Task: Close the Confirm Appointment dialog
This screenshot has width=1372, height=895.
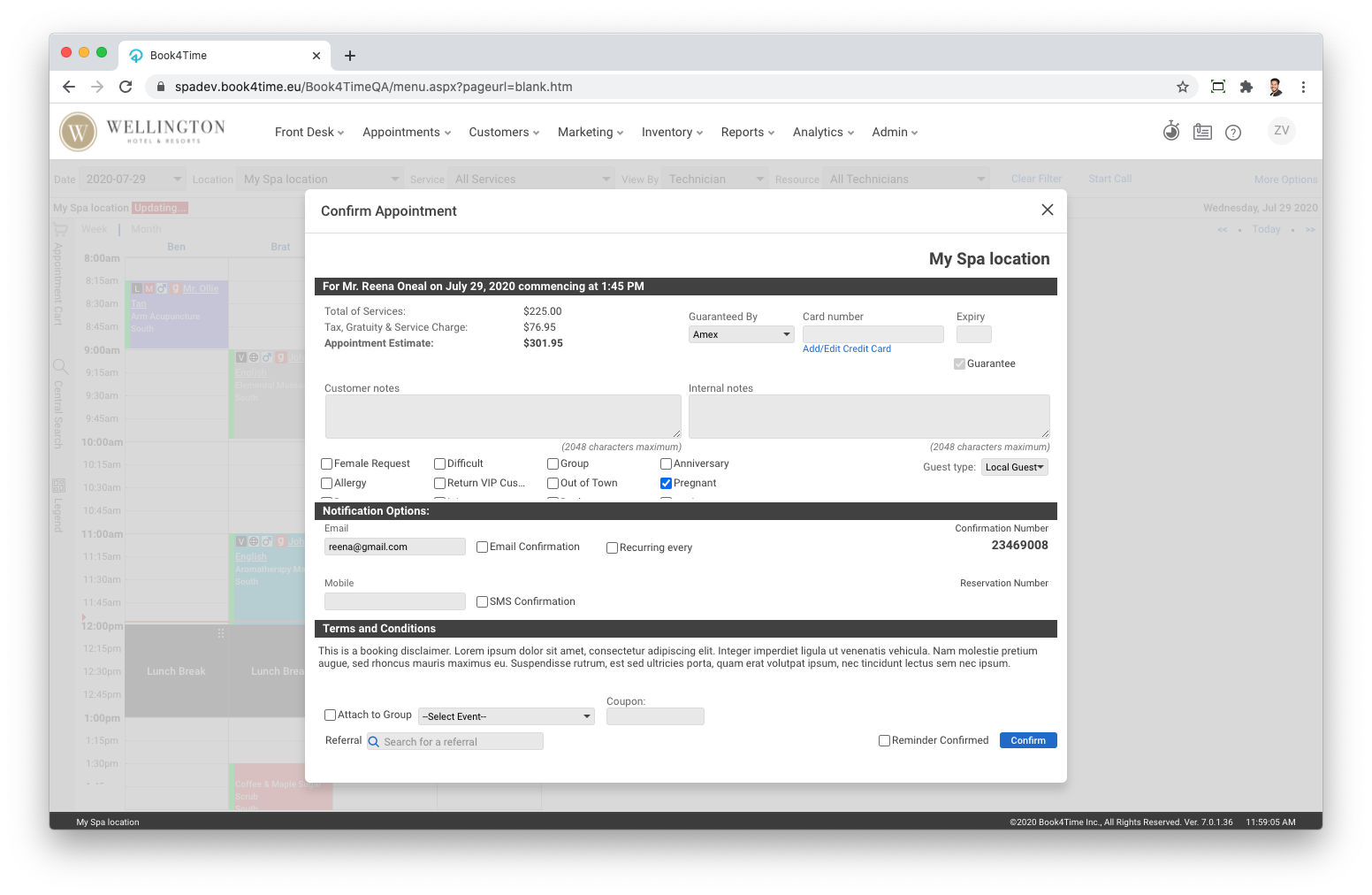Action: pyautogui.click(x=1048, y=210)
